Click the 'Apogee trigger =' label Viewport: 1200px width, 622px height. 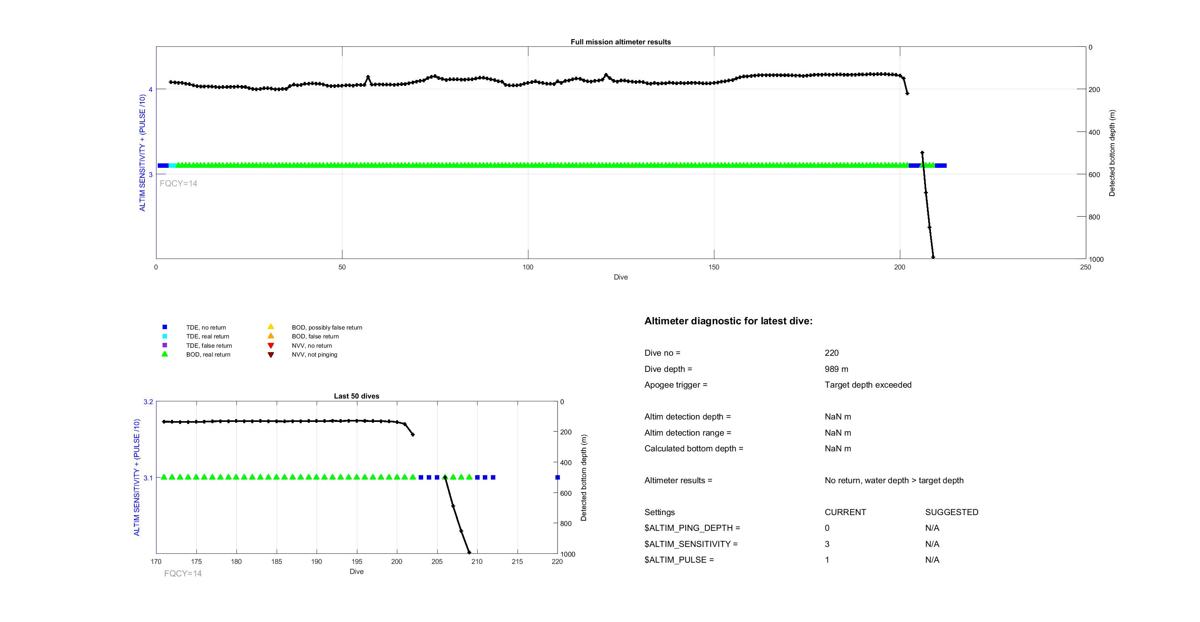point(676,385)
